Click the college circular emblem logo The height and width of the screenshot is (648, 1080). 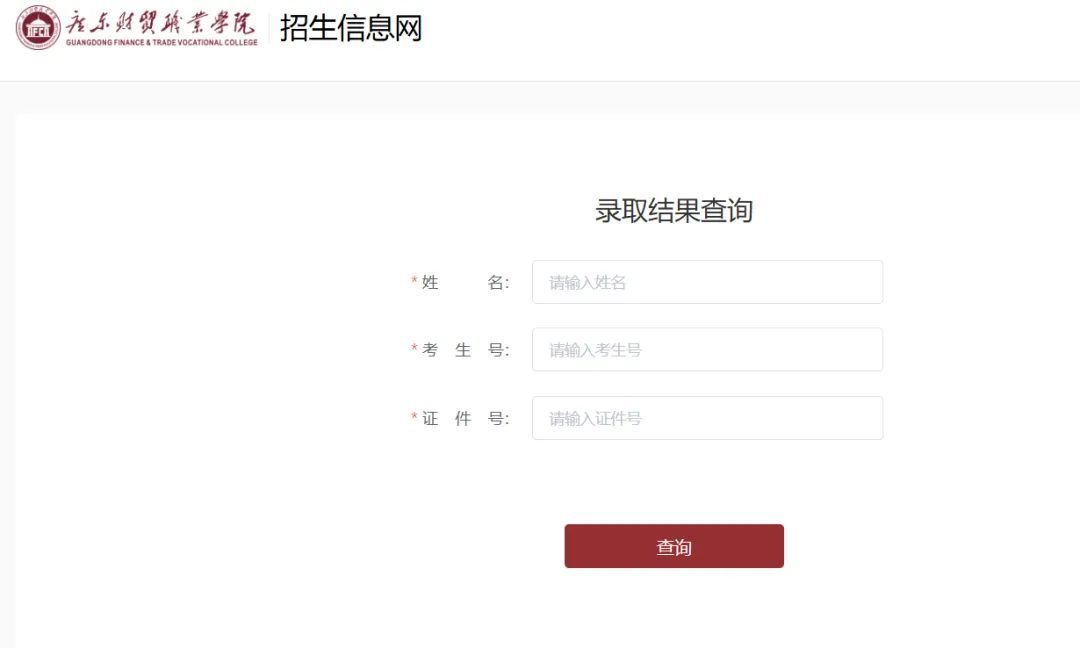pyautogui.click(x=38, y=28)
